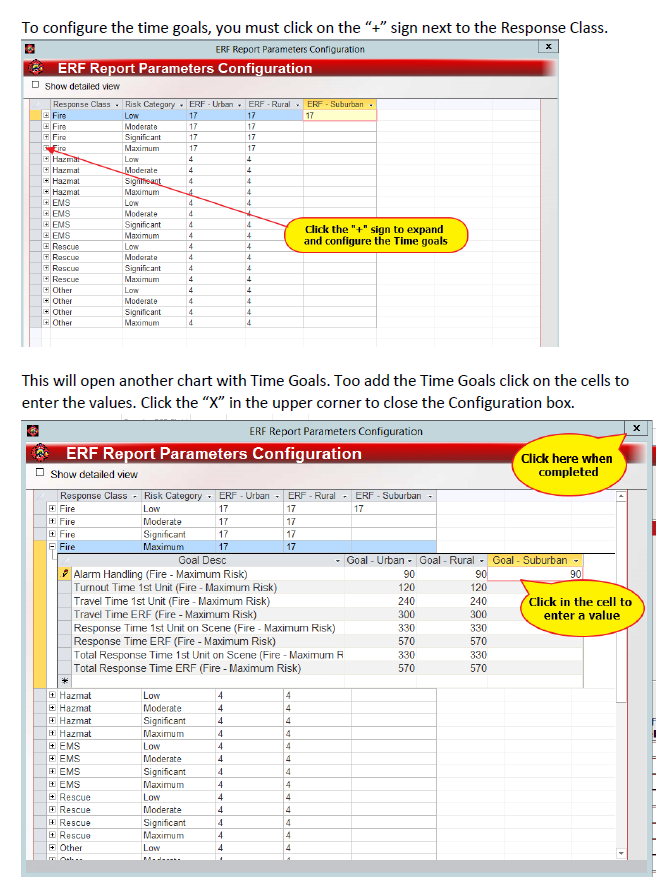Click the Goal - Suburban cell for Alarm Handling
671x886 pixels.
(535, 574)
